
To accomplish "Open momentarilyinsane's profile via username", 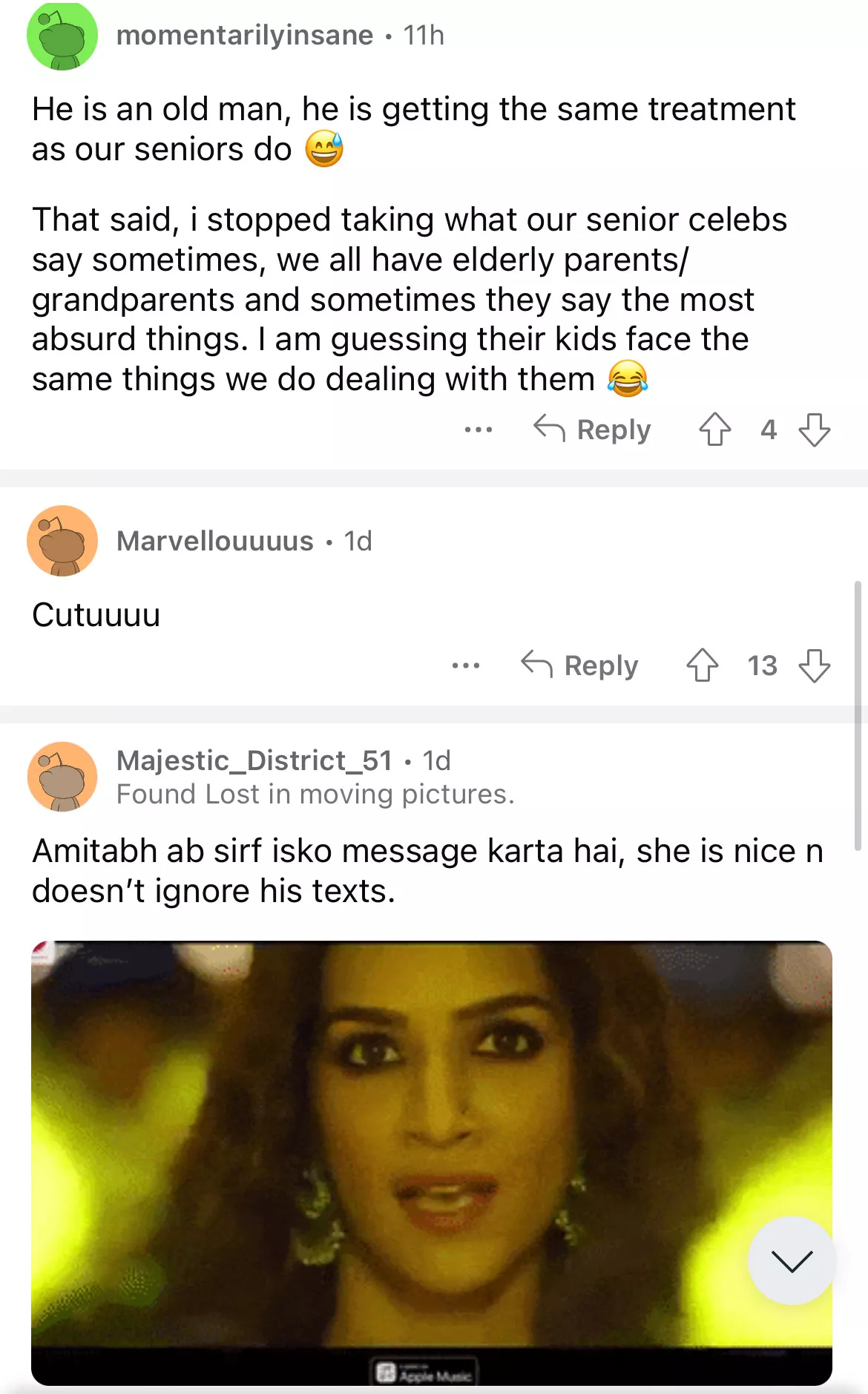I will tap(245, 35).
